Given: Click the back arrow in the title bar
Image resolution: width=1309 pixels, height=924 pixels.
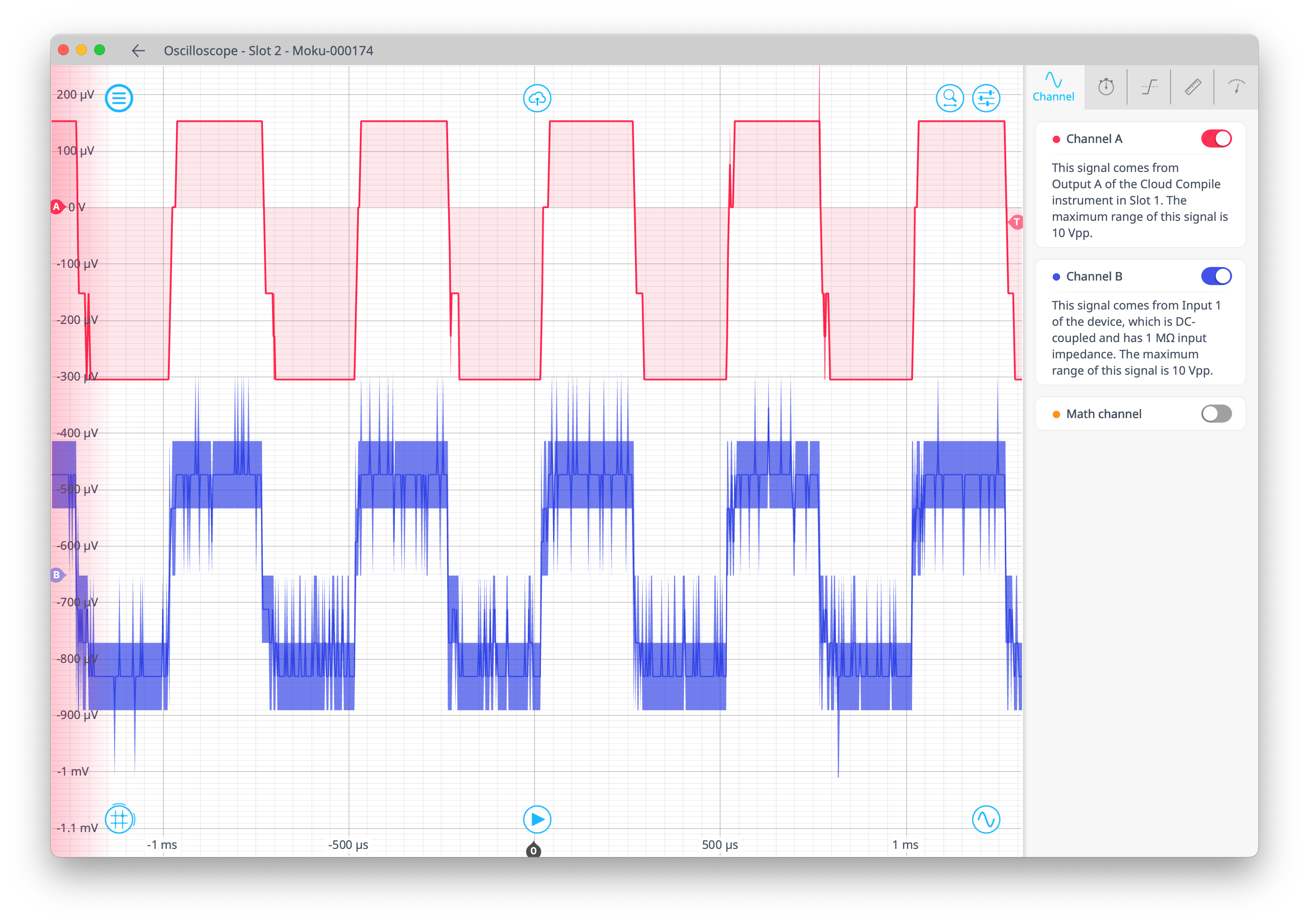Looking at the screenshot, I should click(139, 51).
